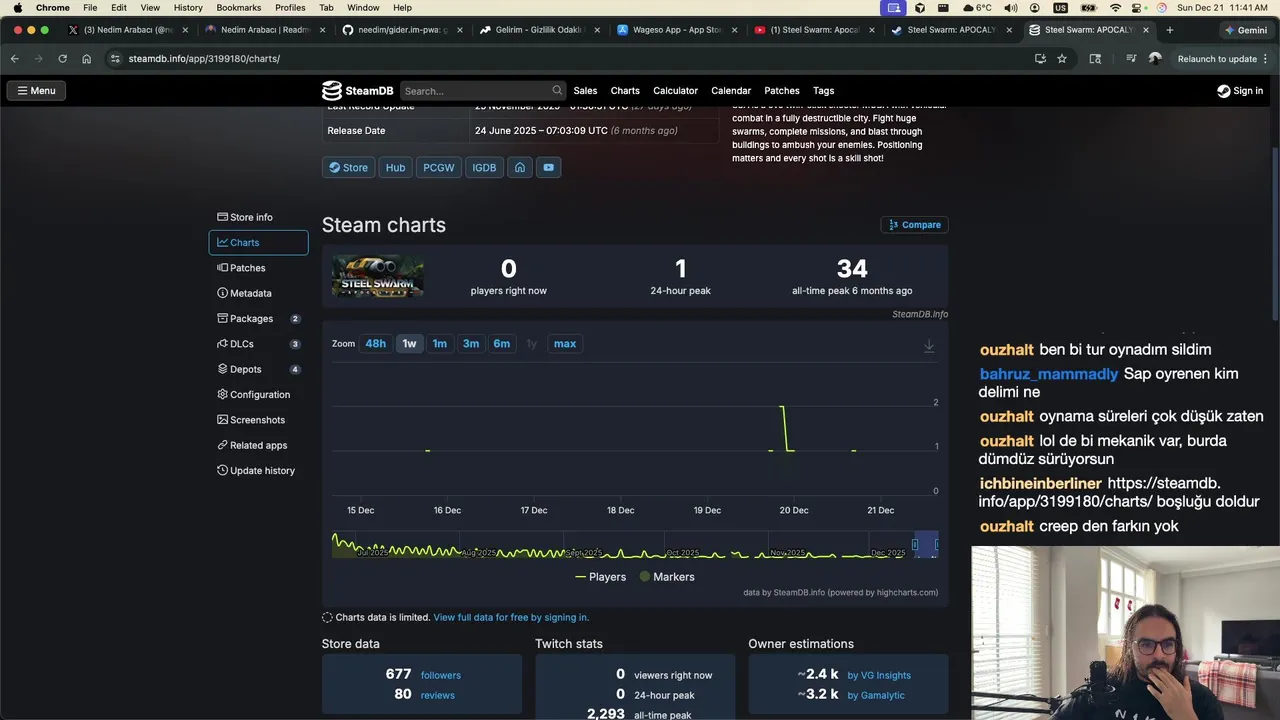Bookmark page with the star icon

1062,59
